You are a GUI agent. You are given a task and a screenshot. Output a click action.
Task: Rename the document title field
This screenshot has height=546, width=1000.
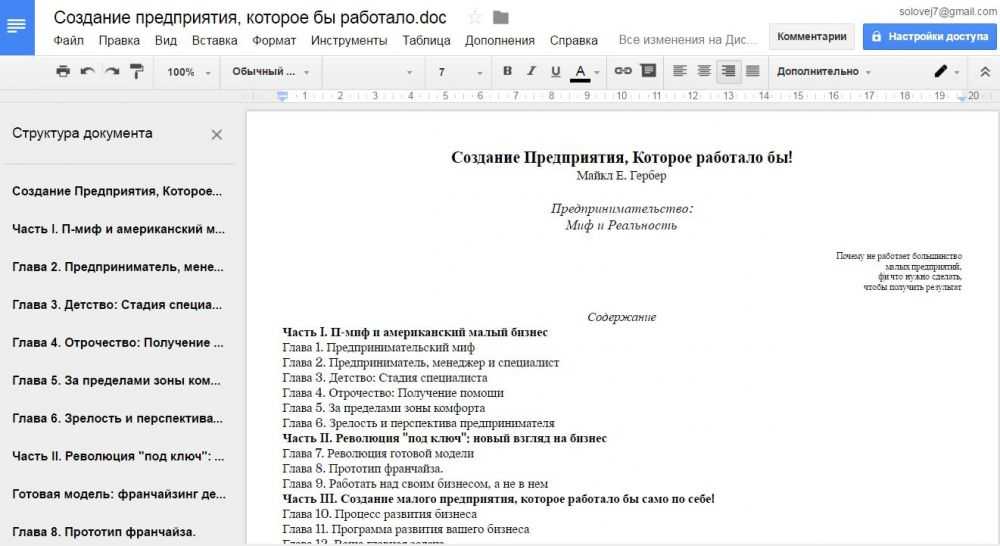pyautogui.click(x=250, y=17)
